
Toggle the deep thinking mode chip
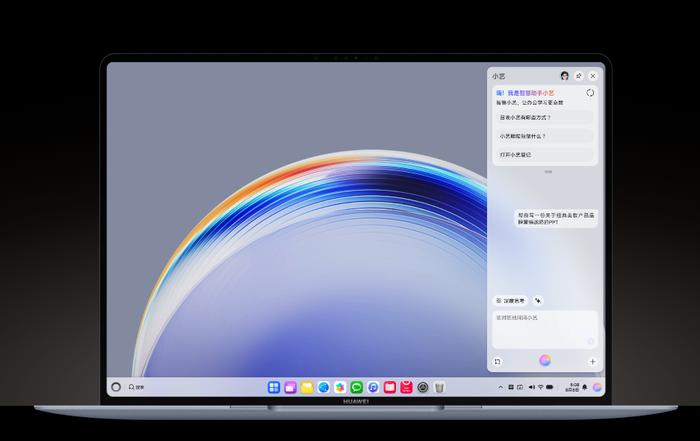point(511,301)
